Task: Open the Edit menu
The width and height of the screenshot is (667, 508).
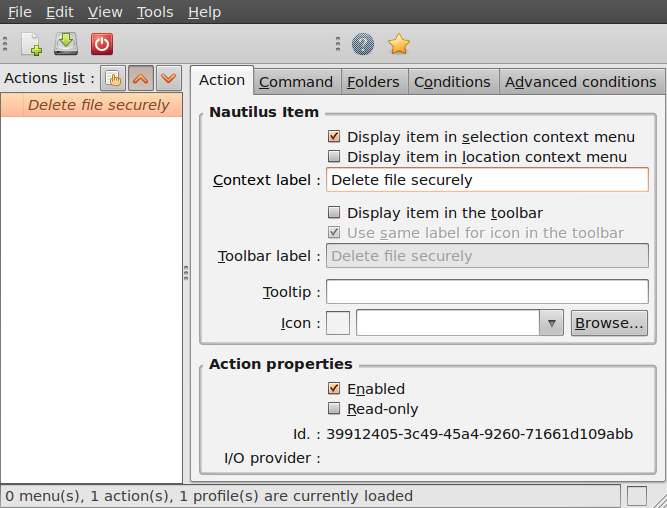Action: [60, 12]
